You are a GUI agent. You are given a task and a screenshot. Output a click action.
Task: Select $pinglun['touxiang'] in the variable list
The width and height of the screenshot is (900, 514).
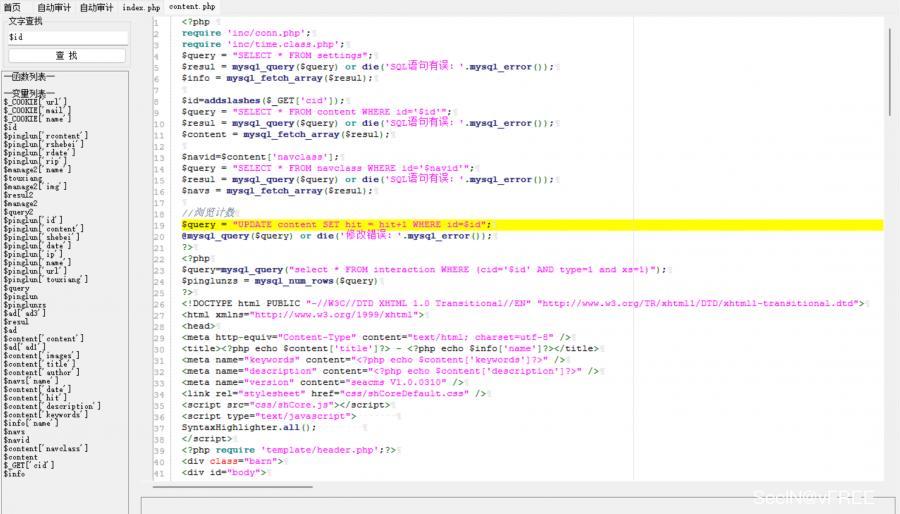pyautogui.click(x=45, y=279)
